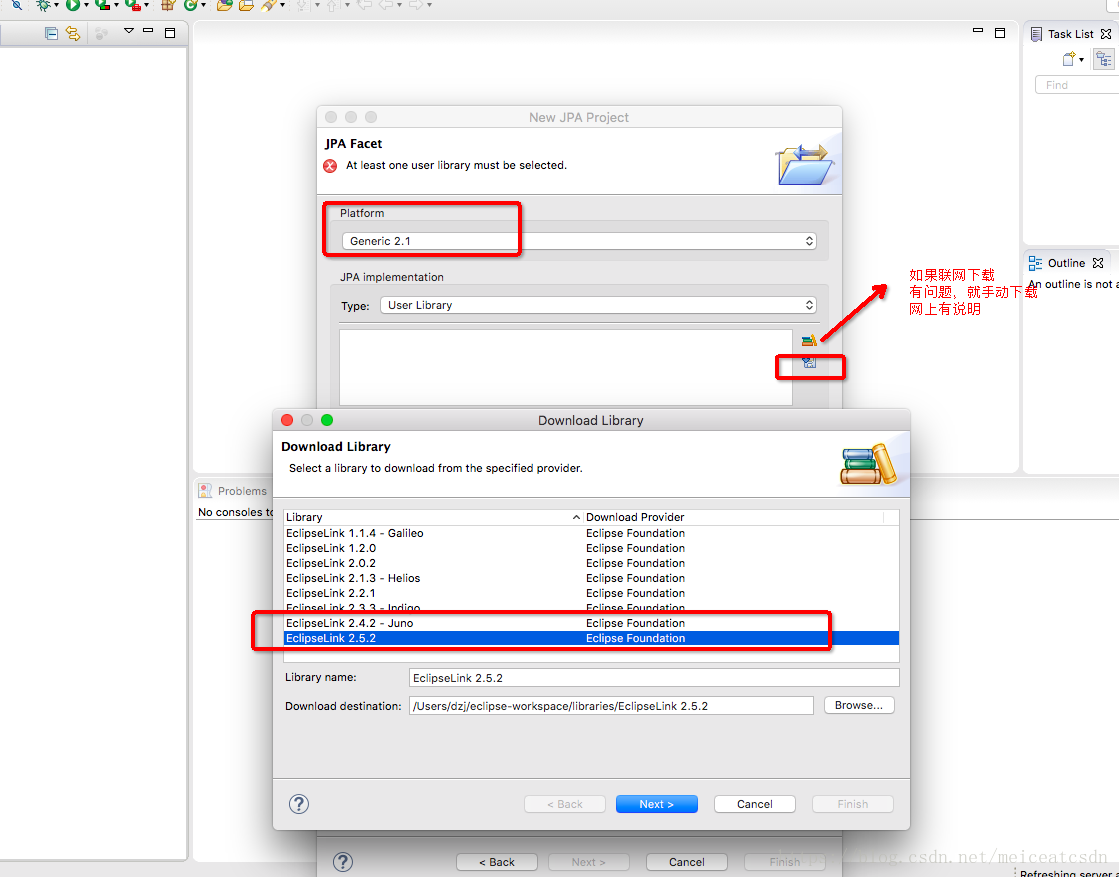1119x877 pixels.
Task: Click the Manage libraries books icon
Action: click(809, 340)
